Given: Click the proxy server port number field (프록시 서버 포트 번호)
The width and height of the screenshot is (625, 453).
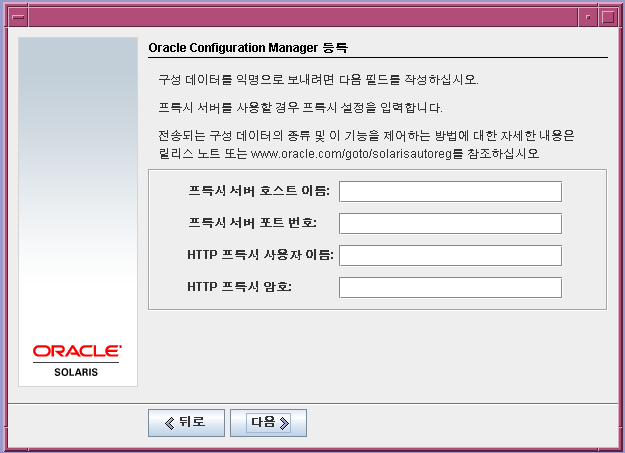Looking at the screenshot, I should 450,224.
